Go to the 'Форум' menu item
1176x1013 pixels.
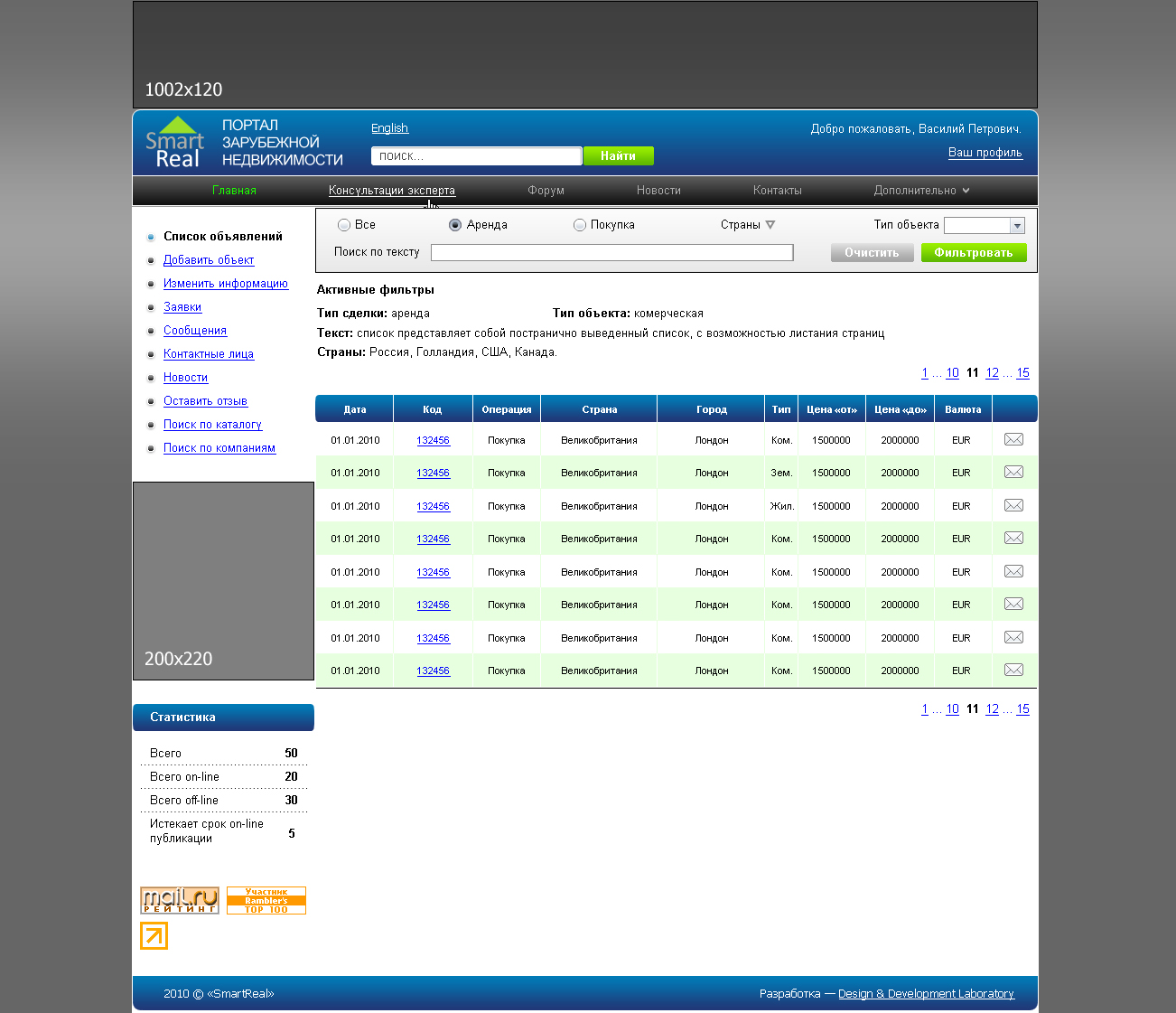[546, 191]
